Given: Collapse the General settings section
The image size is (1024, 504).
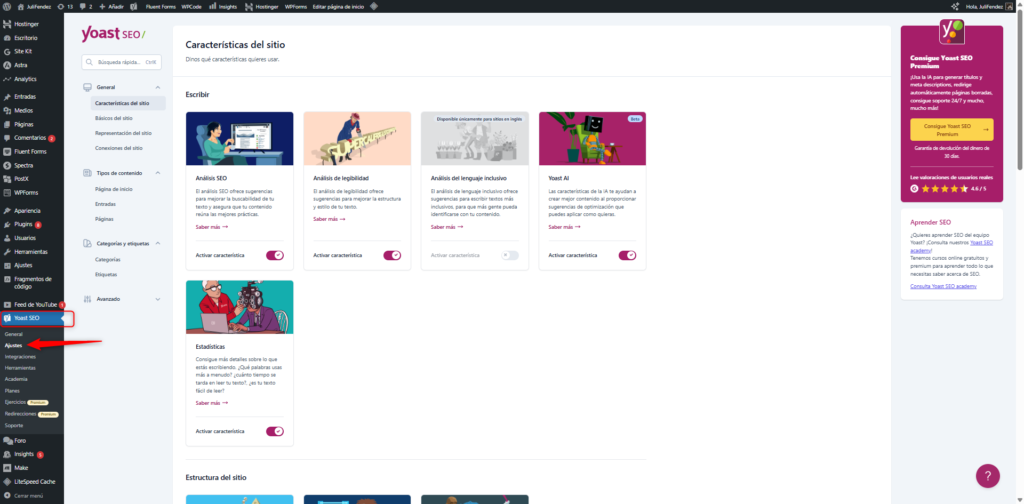Looking at the screenshot, I should 122,87.
